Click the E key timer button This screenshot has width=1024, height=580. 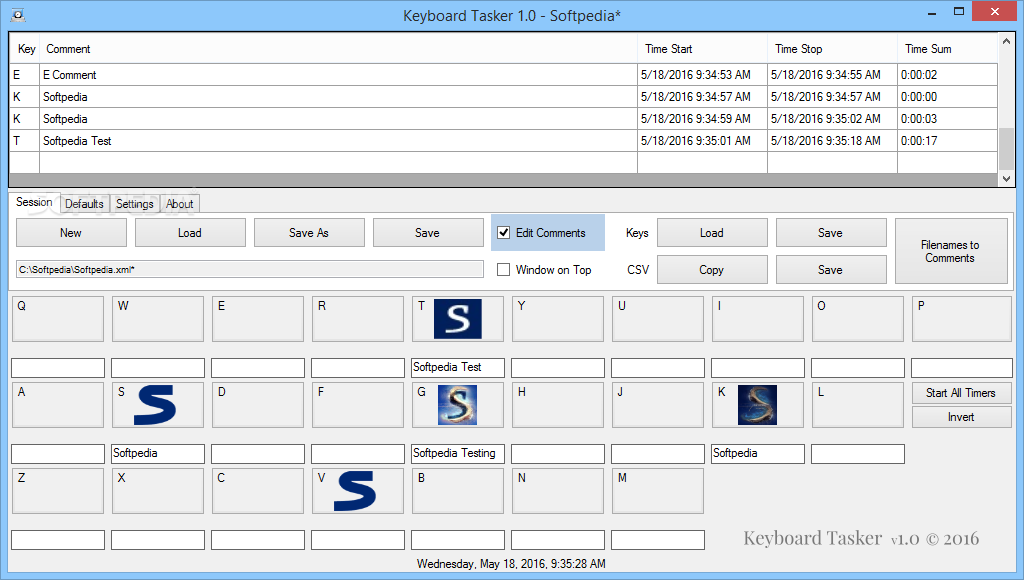point(258,319)
